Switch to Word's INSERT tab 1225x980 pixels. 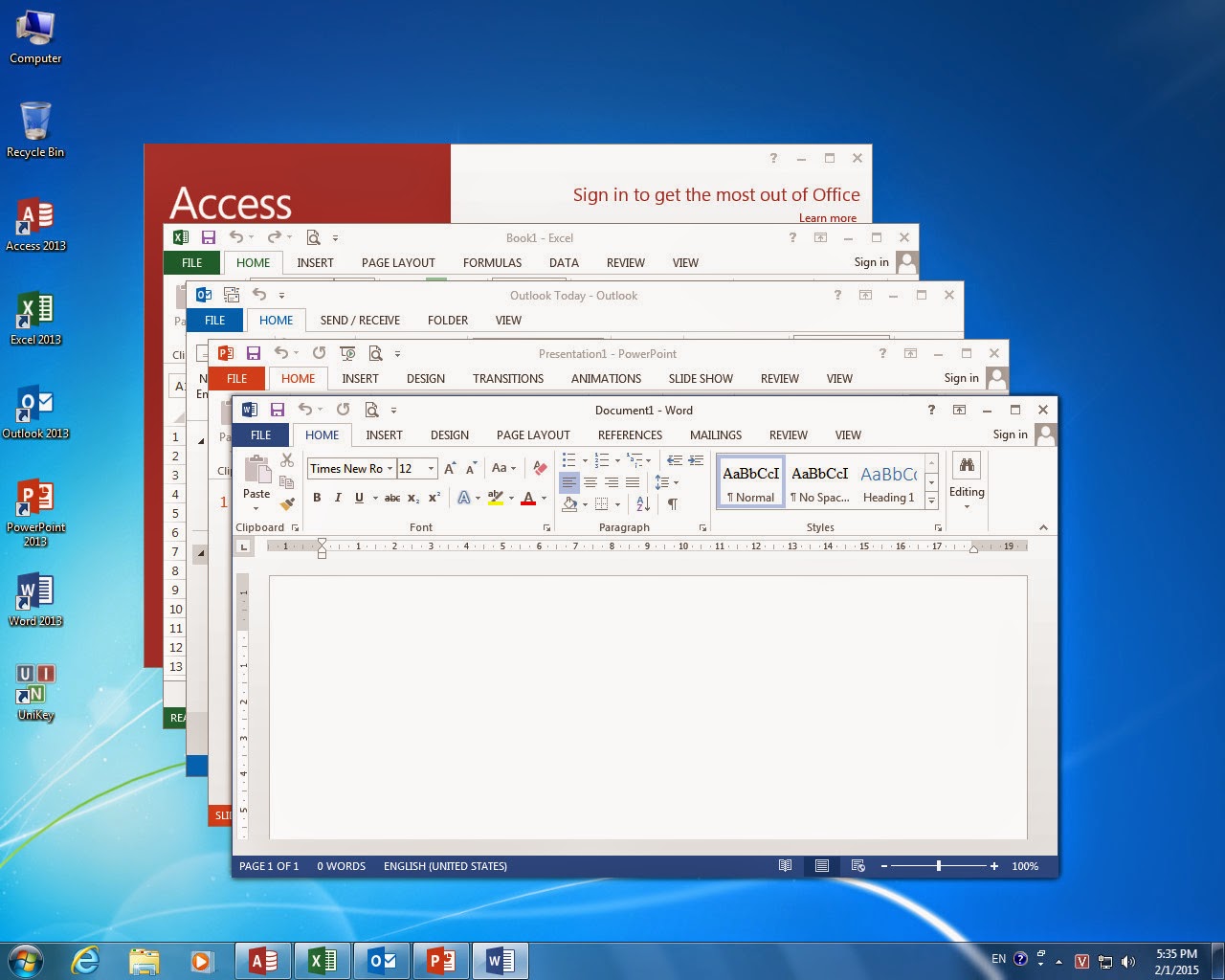[384, 434]
